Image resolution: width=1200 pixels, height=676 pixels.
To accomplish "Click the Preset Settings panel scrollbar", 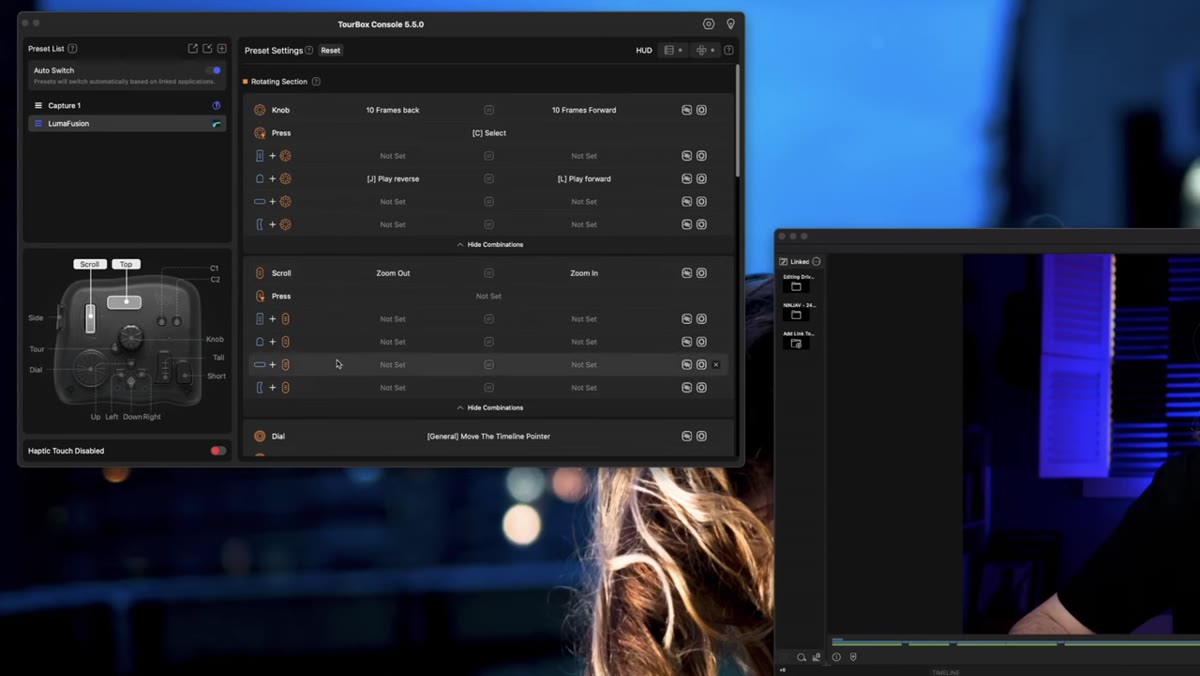I will coord(738,120).
